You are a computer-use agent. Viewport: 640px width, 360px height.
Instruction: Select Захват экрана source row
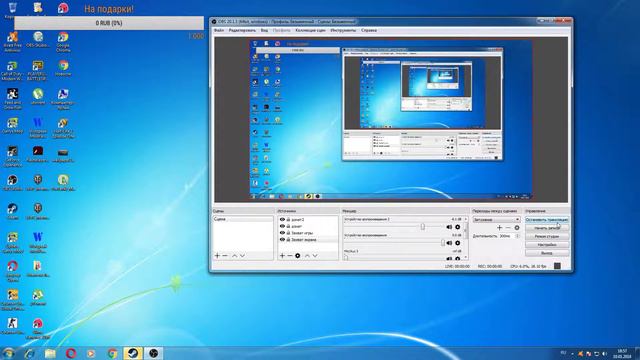(x=308, y=240)
